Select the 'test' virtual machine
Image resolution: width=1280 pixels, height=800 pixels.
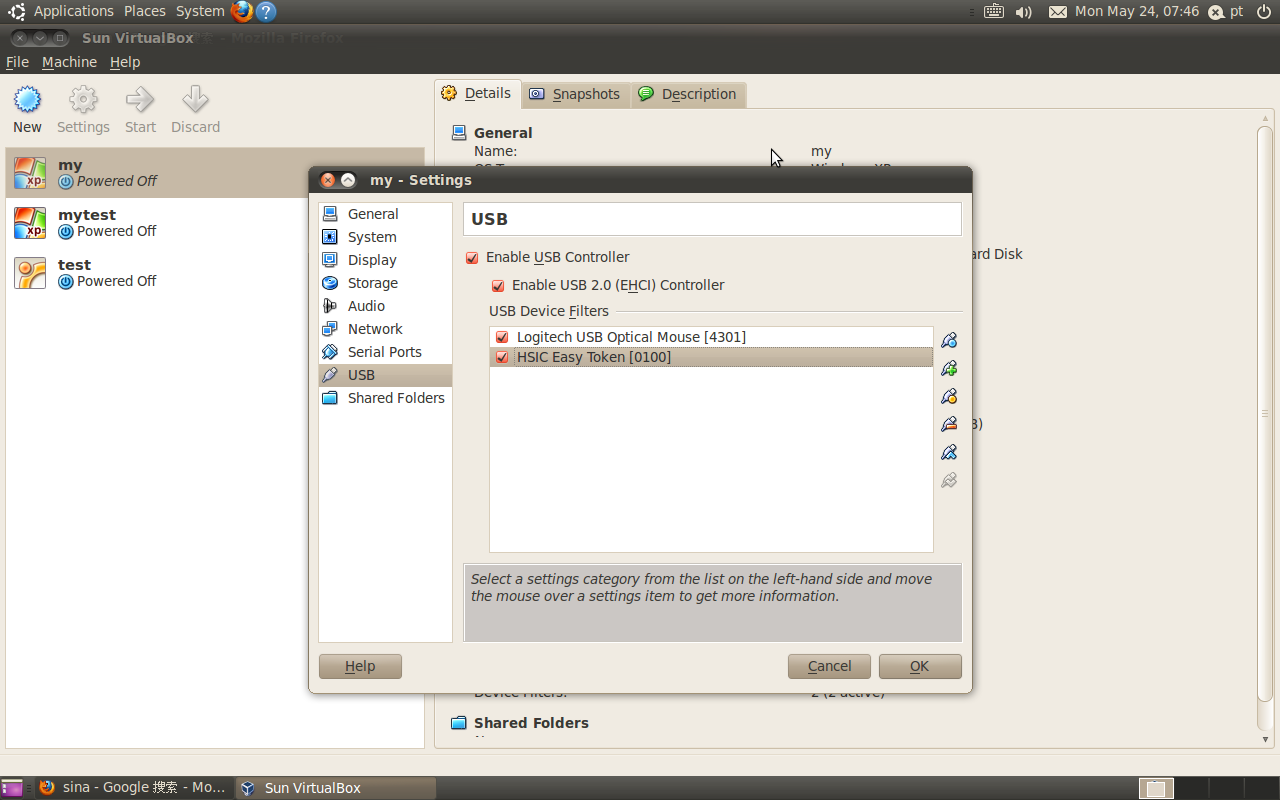tap(215, 273)
